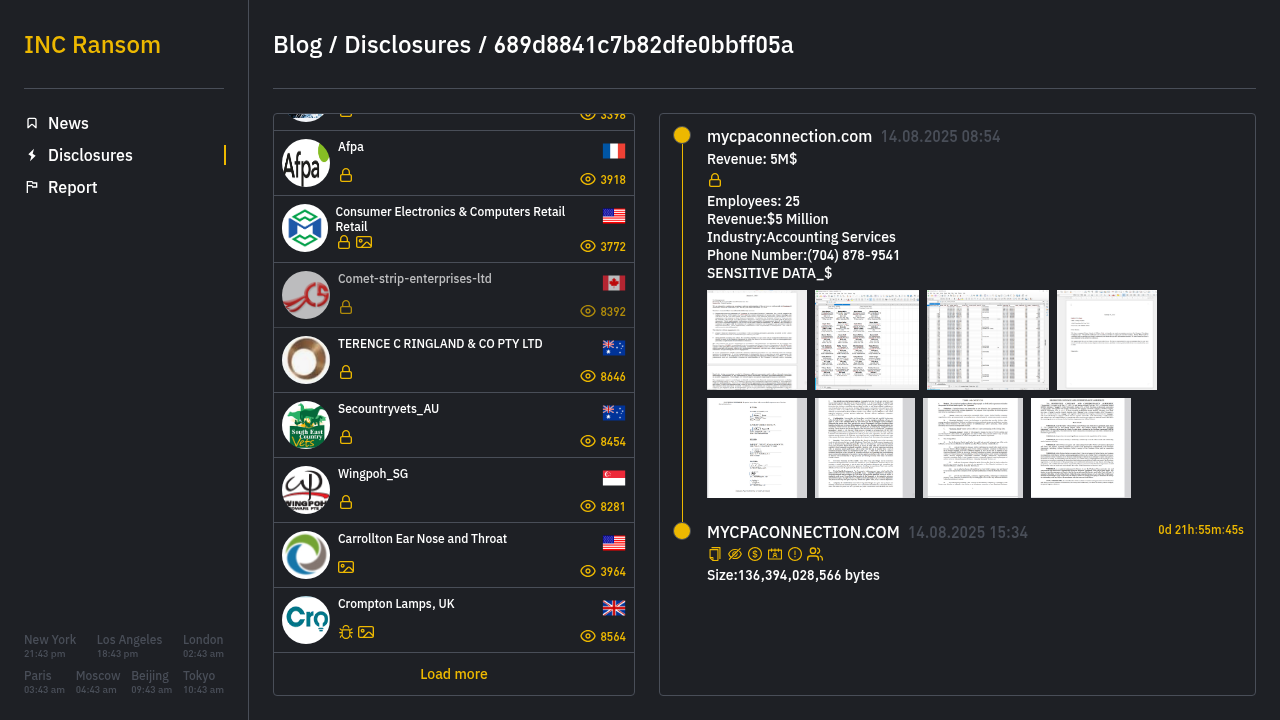Click the Australian flag on TERENCE C RINGLAND row

614,348
